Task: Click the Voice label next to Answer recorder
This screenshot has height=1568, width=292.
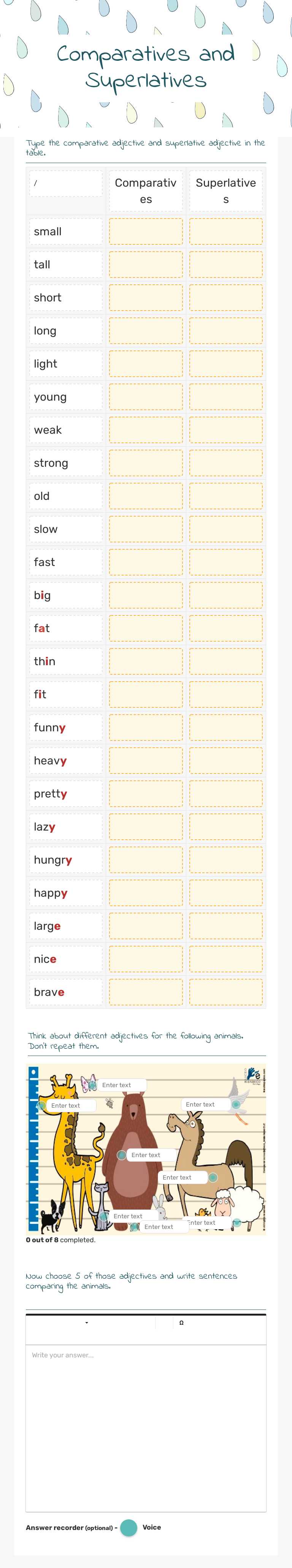Action: pos(153,1538)
